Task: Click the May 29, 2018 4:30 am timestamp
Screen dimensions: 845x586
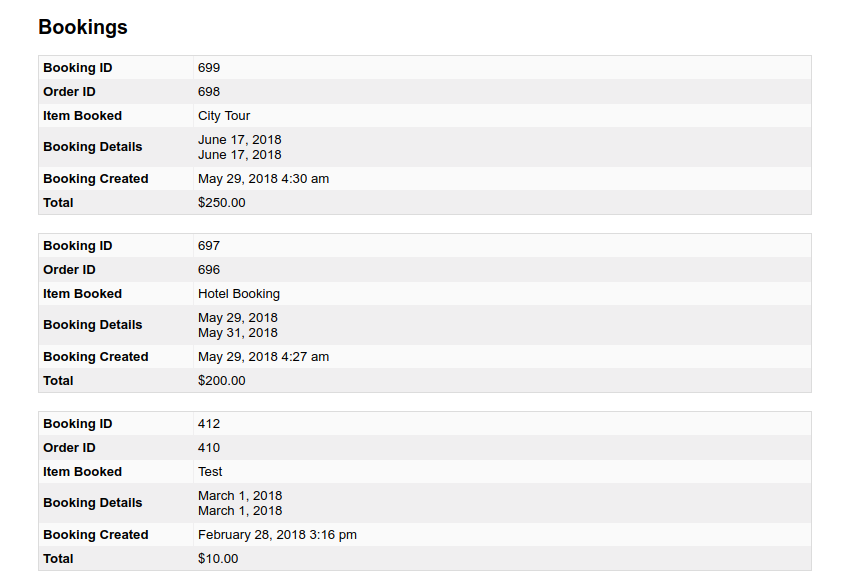Action: (263, 179)
